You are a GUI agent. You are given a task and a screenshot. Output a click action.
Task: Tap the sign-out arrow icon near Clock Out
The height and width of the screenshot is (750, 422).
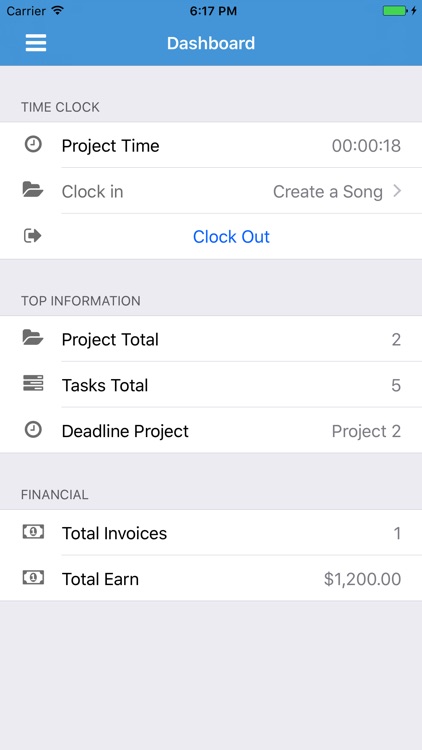pos(33,236)
